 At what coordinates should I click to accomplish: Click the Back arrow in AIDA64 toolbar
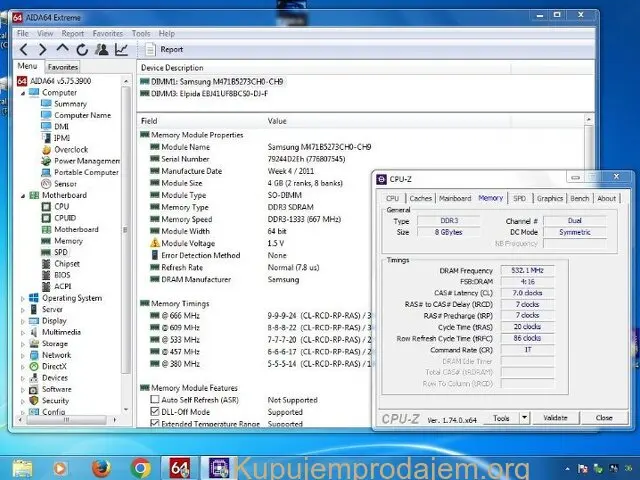23,49
